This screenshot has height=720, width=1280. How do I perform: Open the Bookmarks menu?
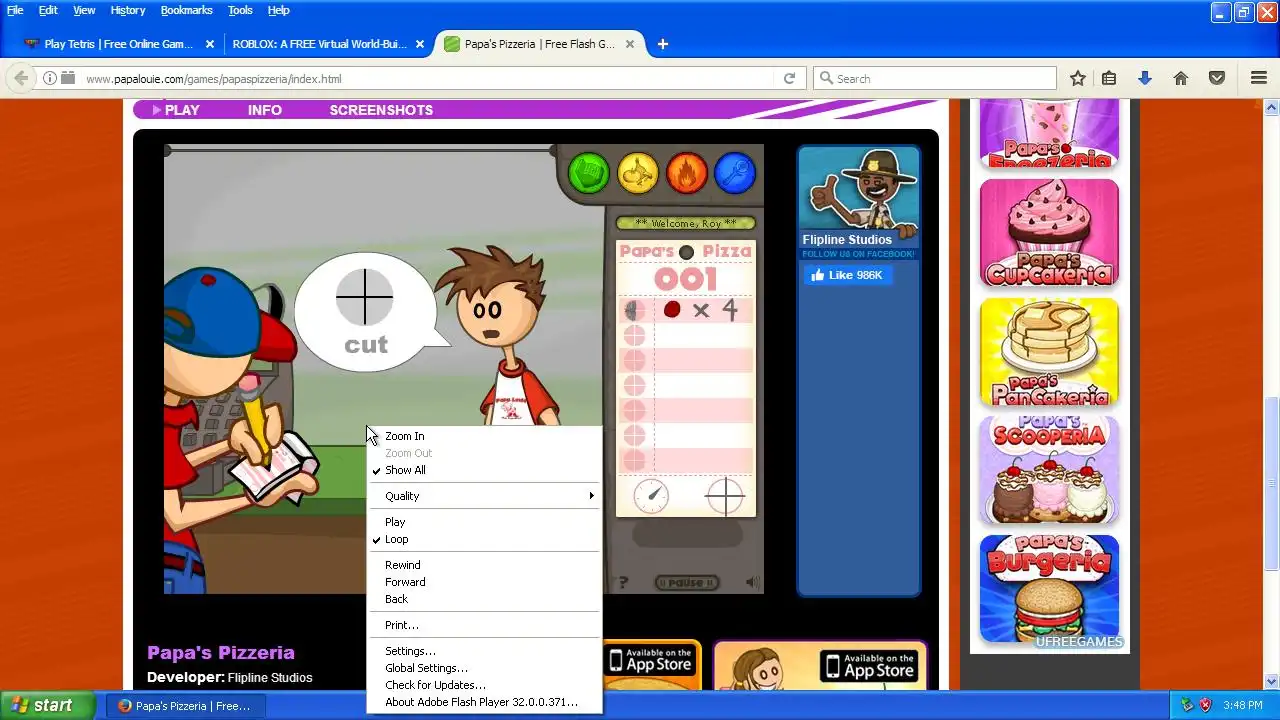(x=186, y=10)
